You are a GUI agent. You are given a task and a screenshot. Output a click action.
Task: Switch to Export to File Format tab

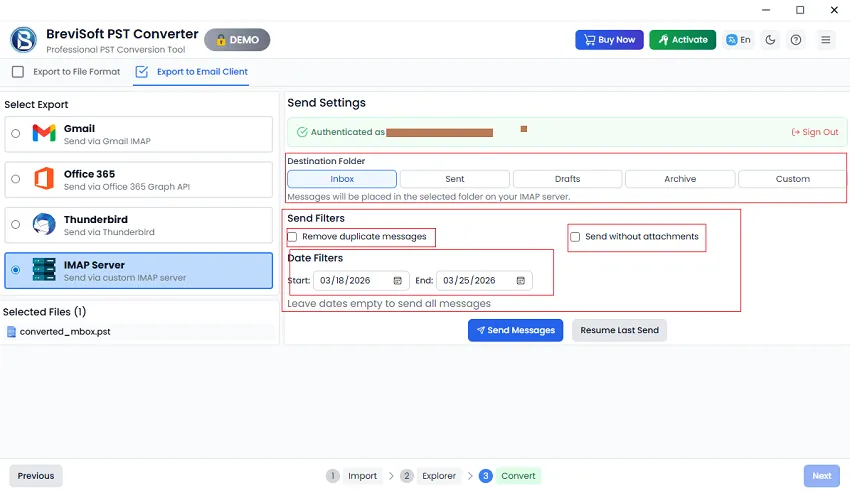[66, 72]
